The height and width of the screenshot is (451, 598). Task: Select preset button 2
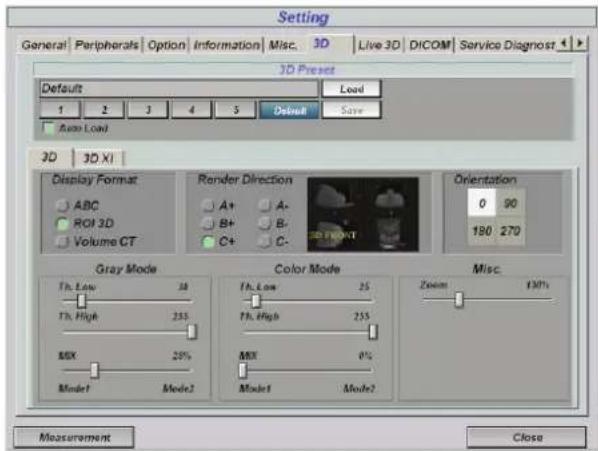click(104, 110)
